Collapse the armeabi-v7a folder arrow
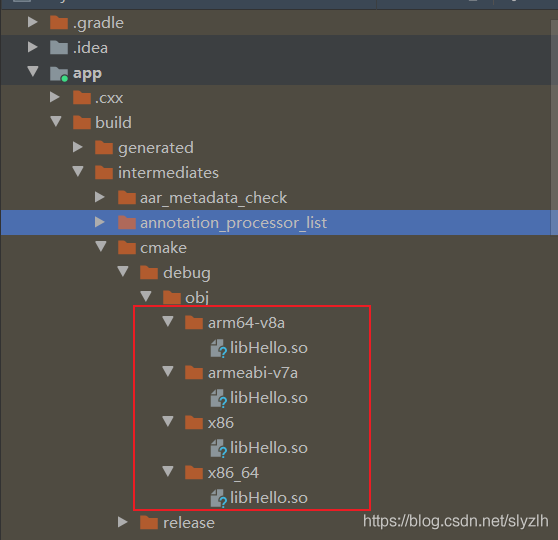This screenshot has height=540, width=558. coord(168,372)
